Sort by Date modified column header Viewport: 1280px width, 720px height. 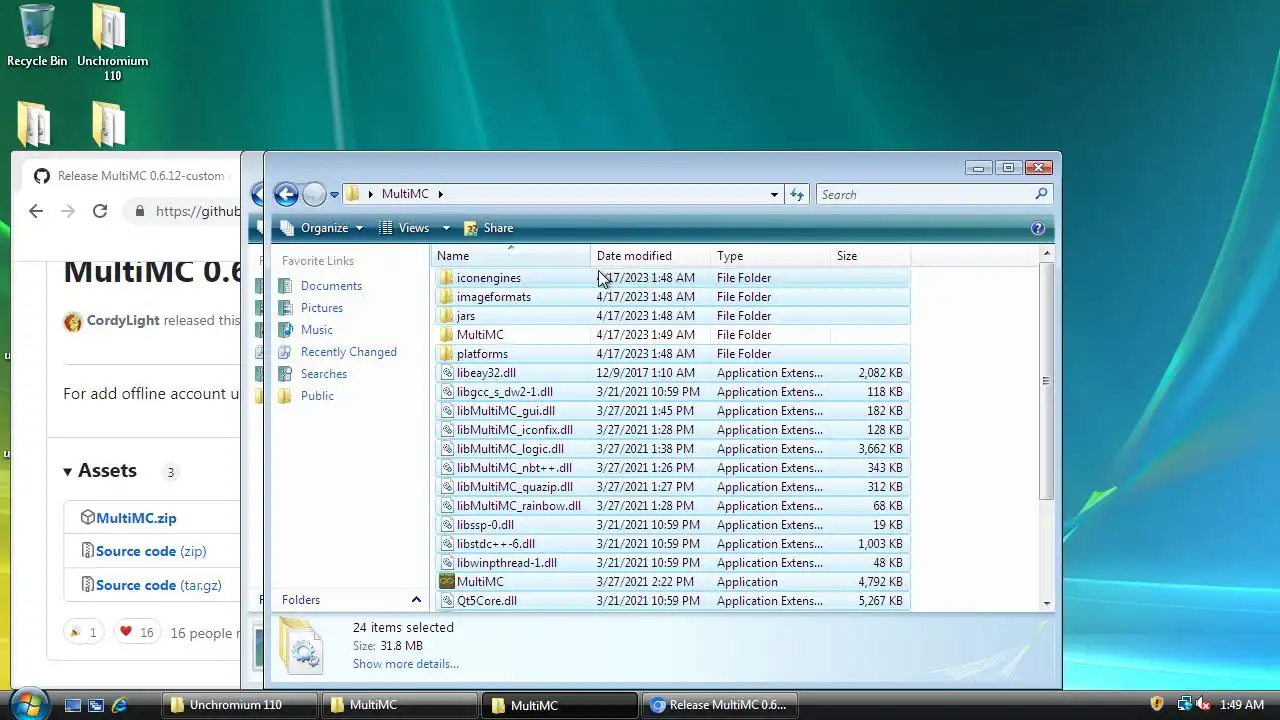click(x=650, y=256)
